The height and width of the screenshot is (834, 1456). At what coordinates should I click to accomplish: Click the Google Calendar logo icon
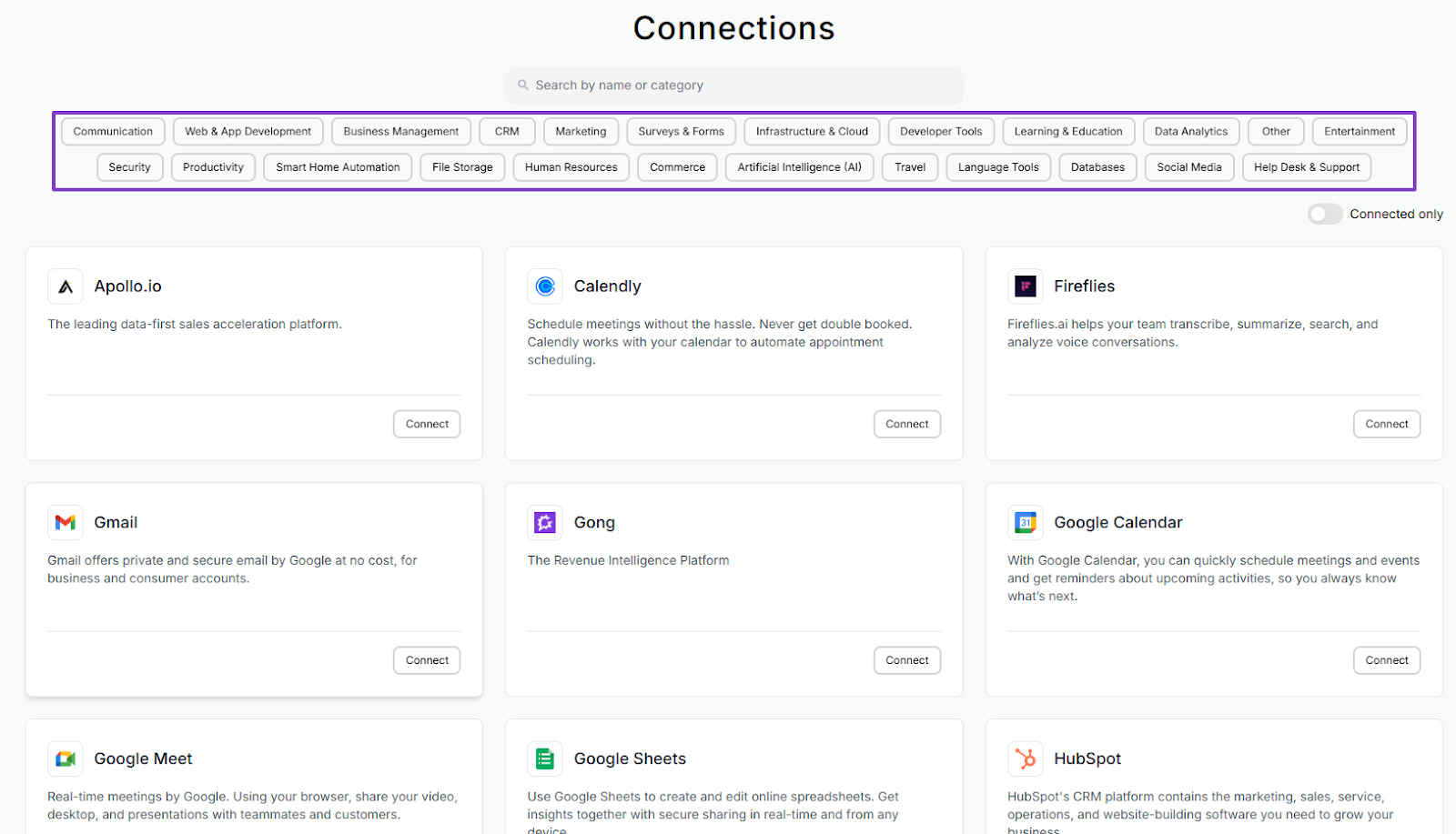click(1026, 523)
